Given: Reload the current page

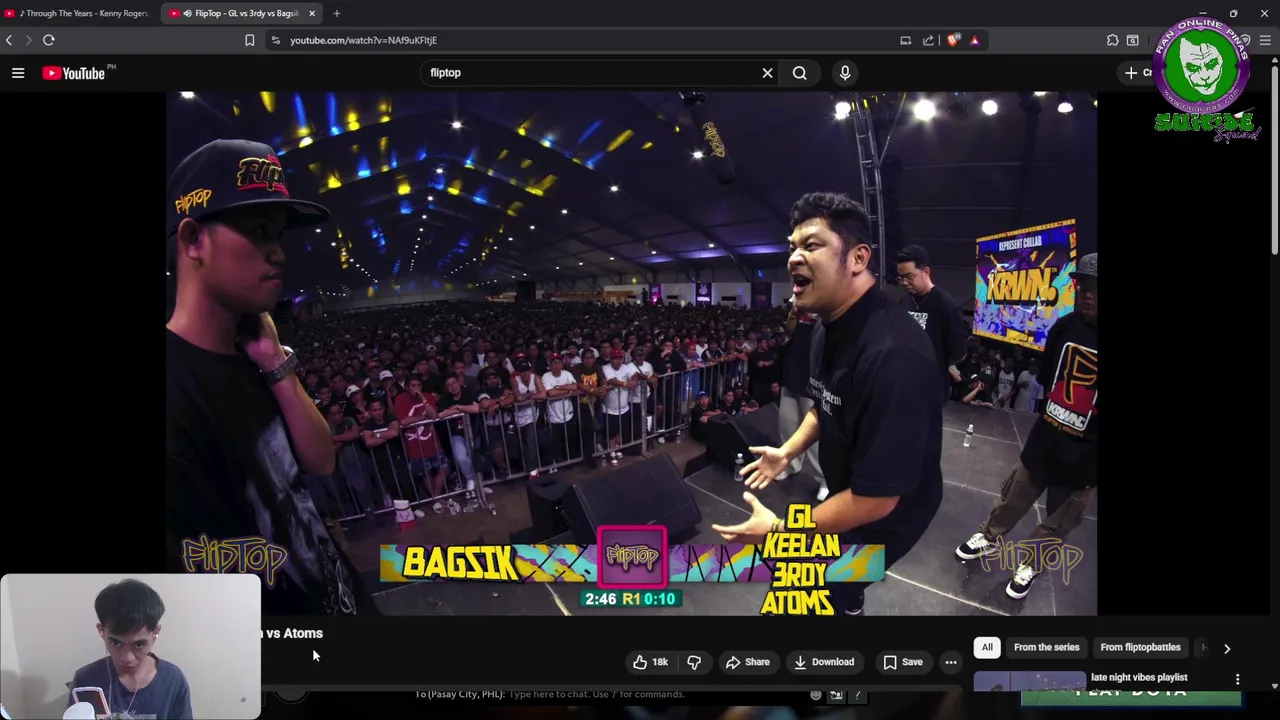Looking at the screenshot, I should [x=48, y=40].
